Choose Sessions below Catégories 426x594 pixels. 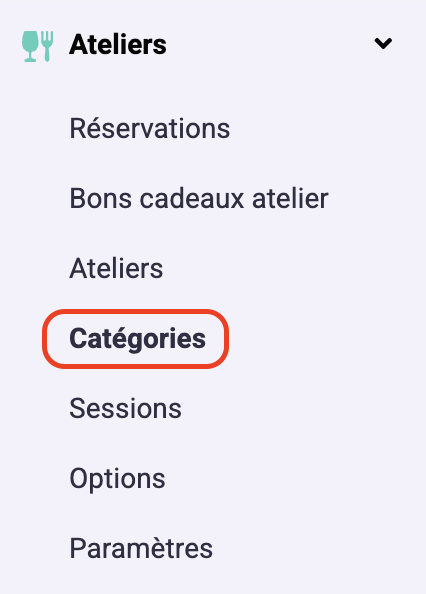pos(125,408)
